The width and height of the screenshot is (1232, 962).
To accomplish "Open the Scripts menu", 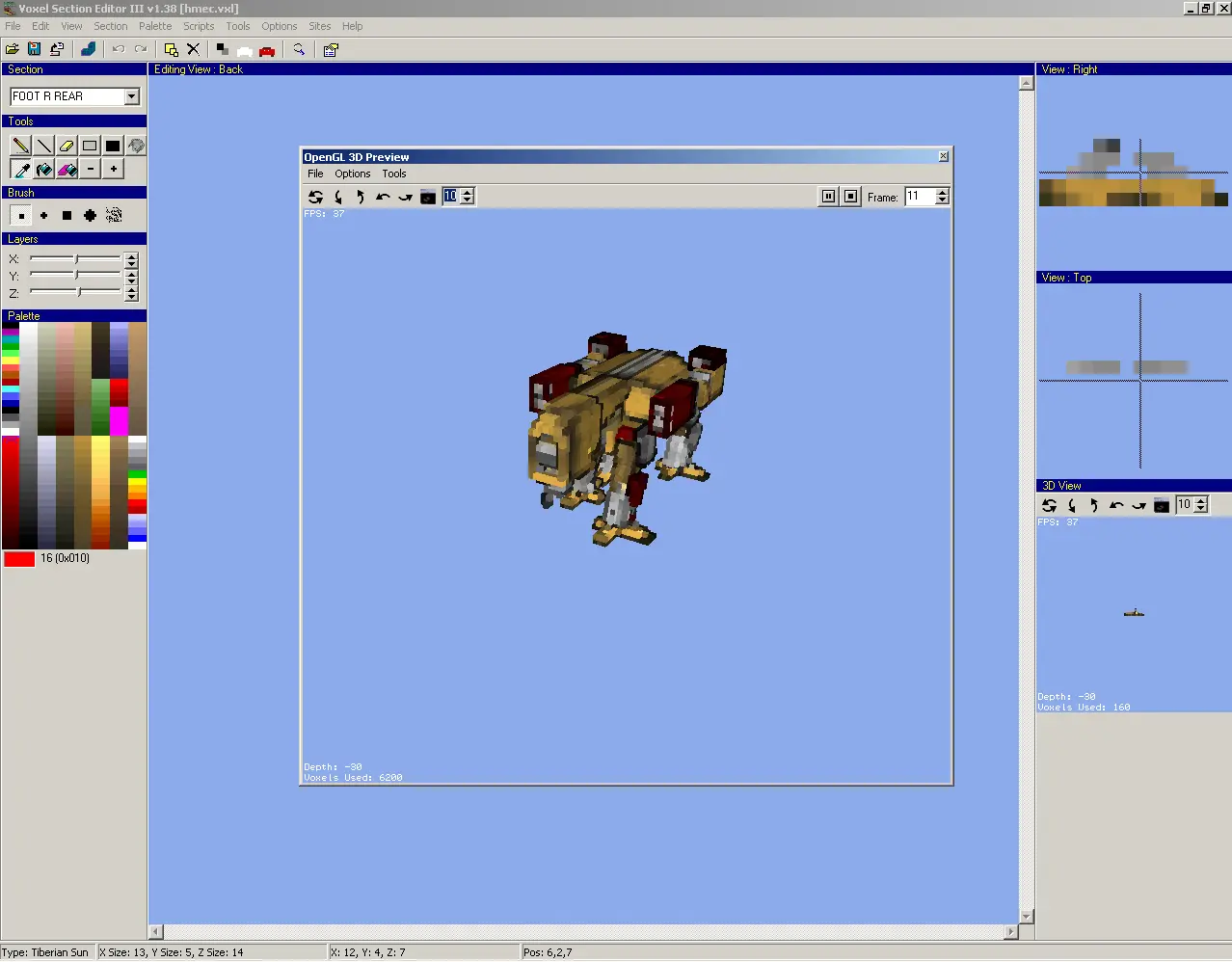I will click(199, 26).
